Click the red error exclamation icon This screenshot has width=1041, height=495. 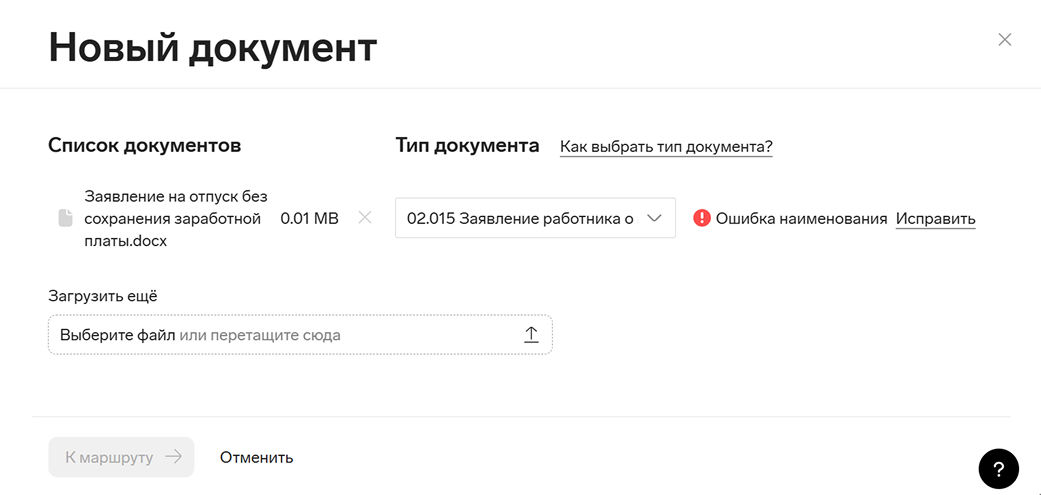pos(702,218)
